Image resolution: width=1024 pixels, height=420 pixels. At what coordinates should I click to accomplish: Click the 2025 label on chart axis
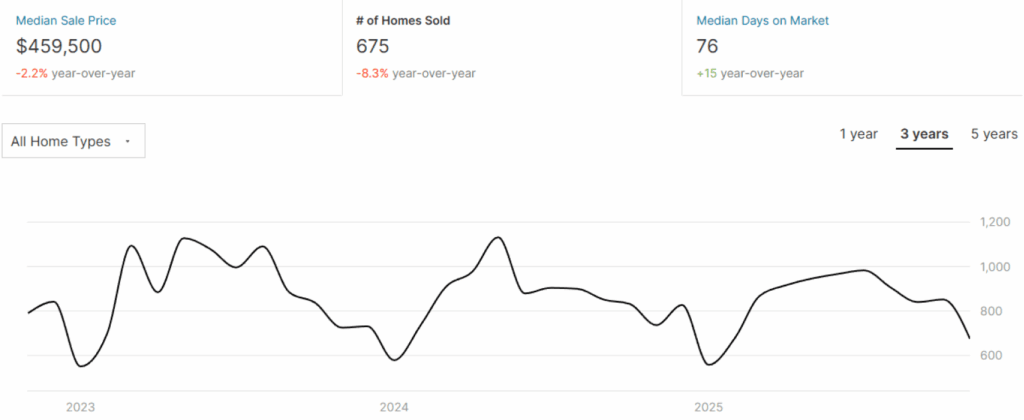708,407
